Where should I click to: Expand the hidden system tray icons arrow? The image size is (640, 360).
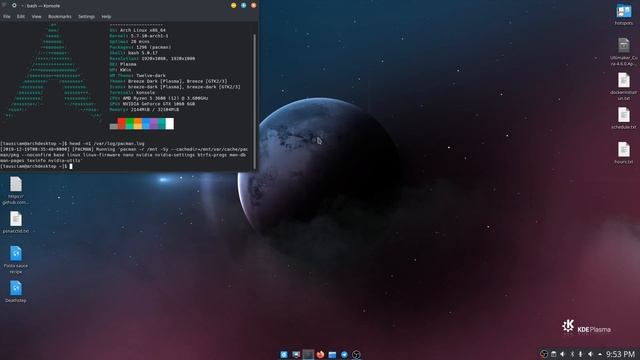point(600,354)
